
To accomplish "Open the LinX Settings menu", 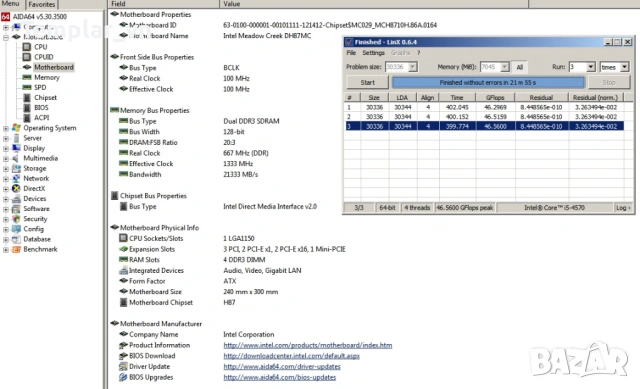I will (x=373, y=53).
